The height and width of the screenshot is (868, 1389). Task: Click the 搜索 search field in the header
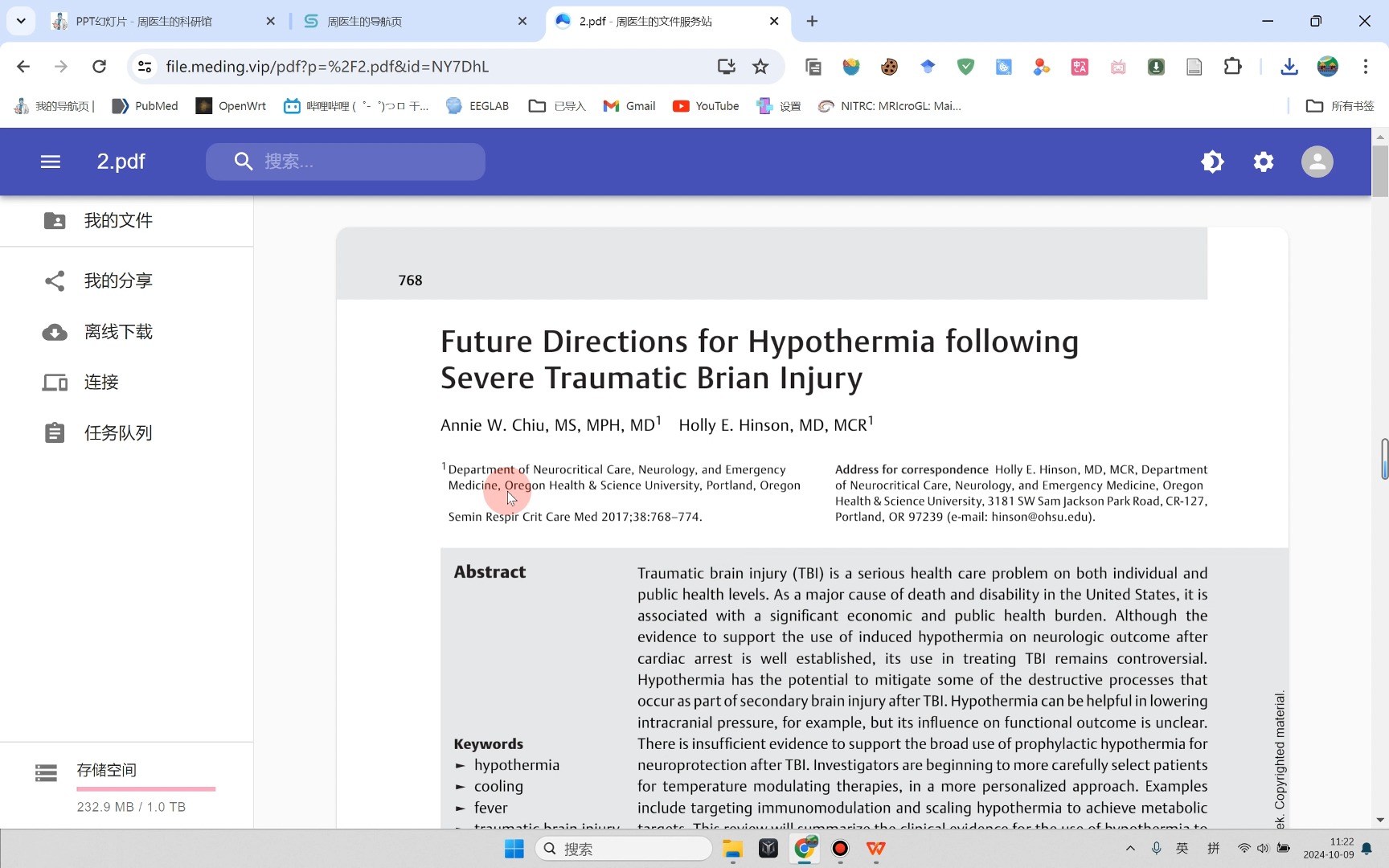346,162
